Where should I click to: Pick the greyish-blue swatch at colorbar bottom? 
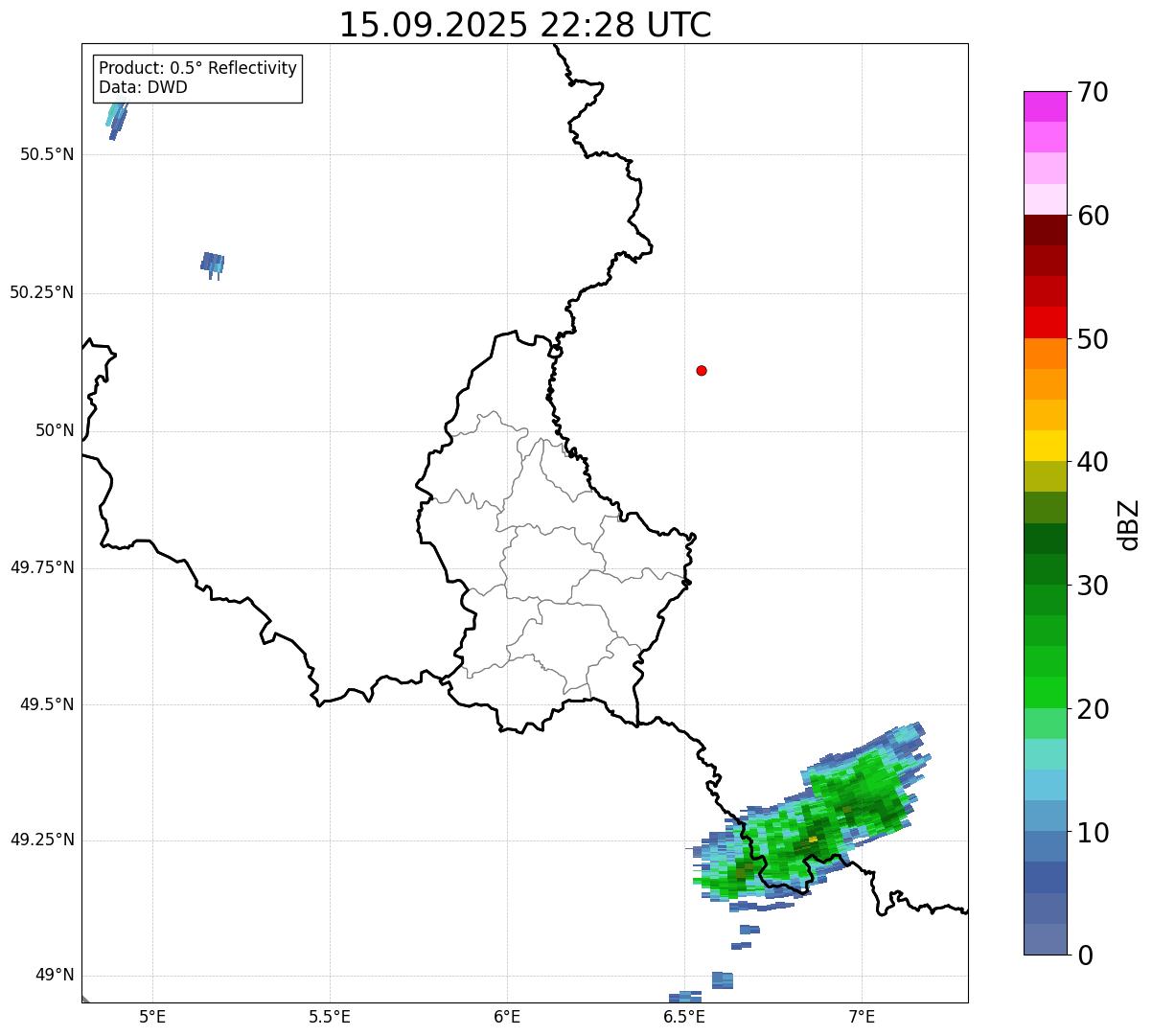(1046, 939)
